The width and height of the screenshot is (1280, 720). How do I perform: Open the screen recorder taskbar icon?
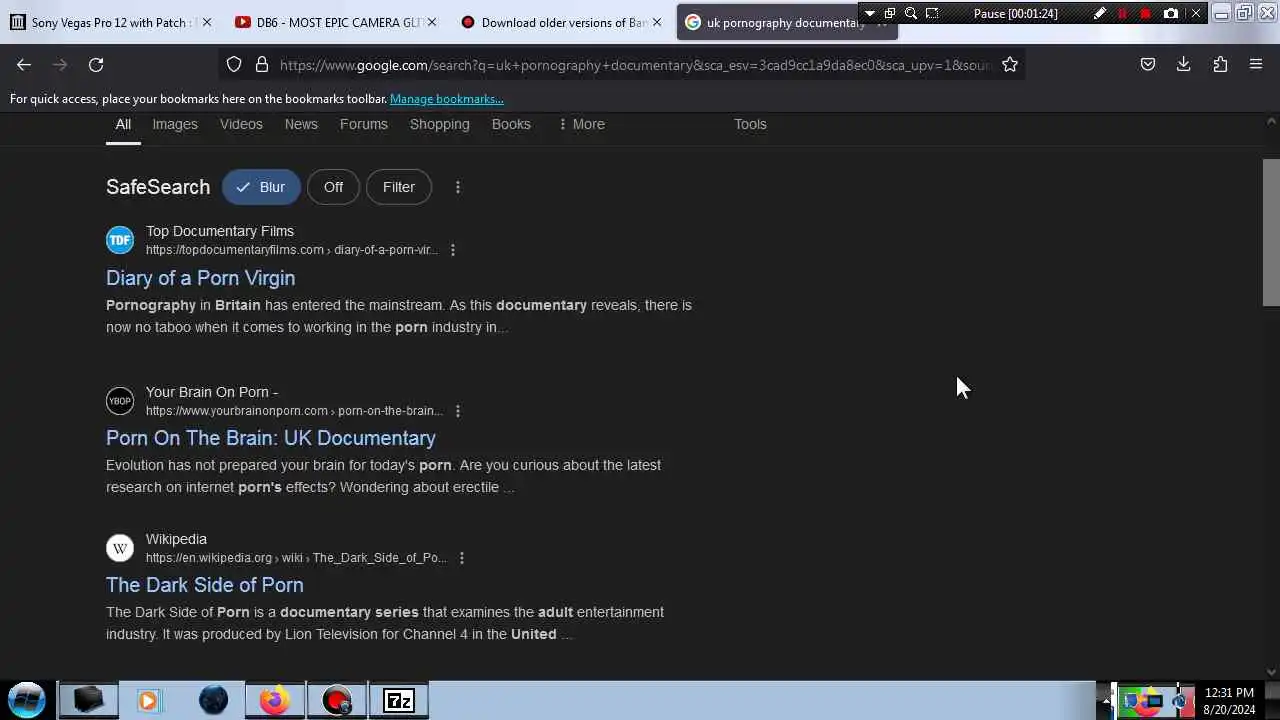(x=337, y=700)
